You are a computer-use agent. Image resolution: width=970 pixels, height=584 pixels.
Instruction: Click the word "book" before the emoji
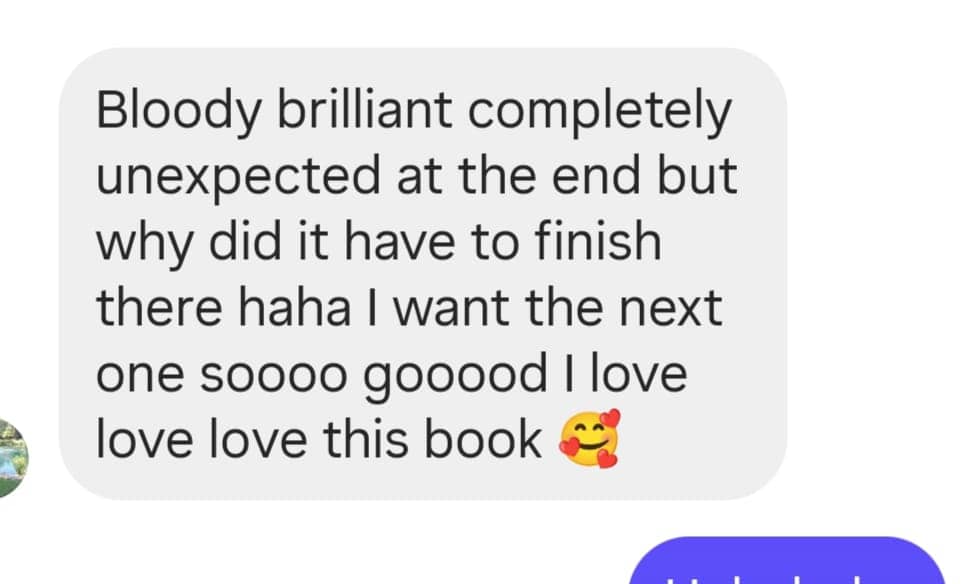pos(485,439)
